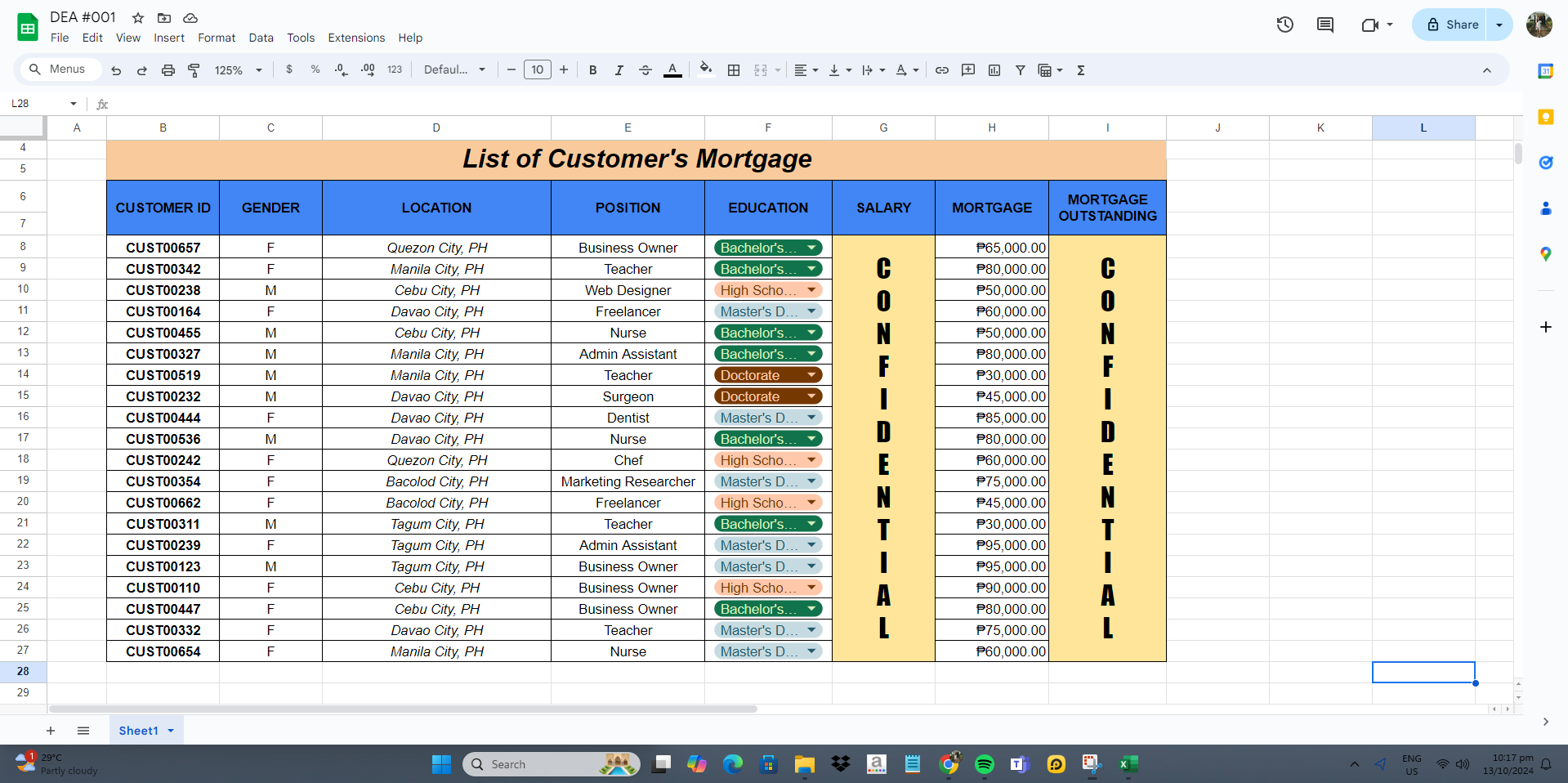Open the Borders tool
Image resolution: width=1568 pixels, height=783 pixels.
[734, 70]
